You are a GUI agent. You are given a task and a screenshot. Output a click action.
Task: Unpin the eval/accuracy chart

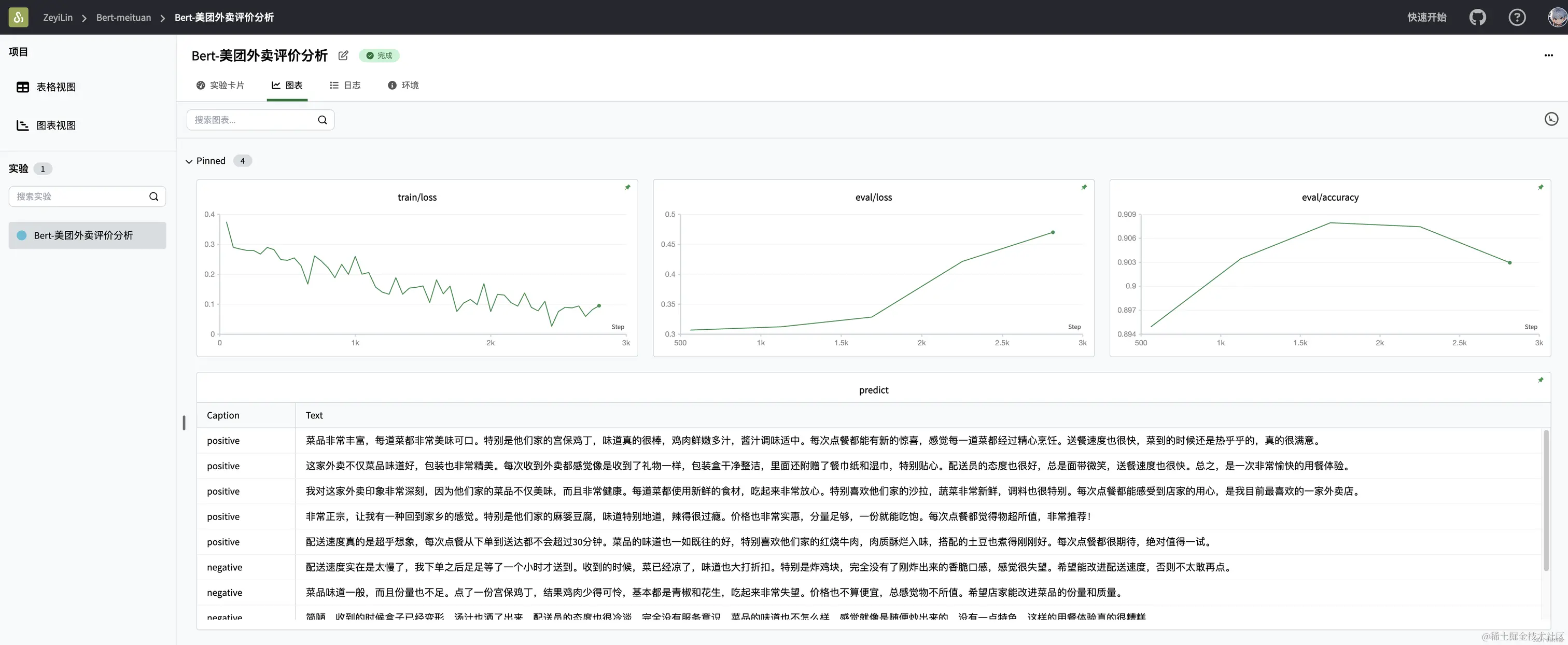tap(1541, 187)
